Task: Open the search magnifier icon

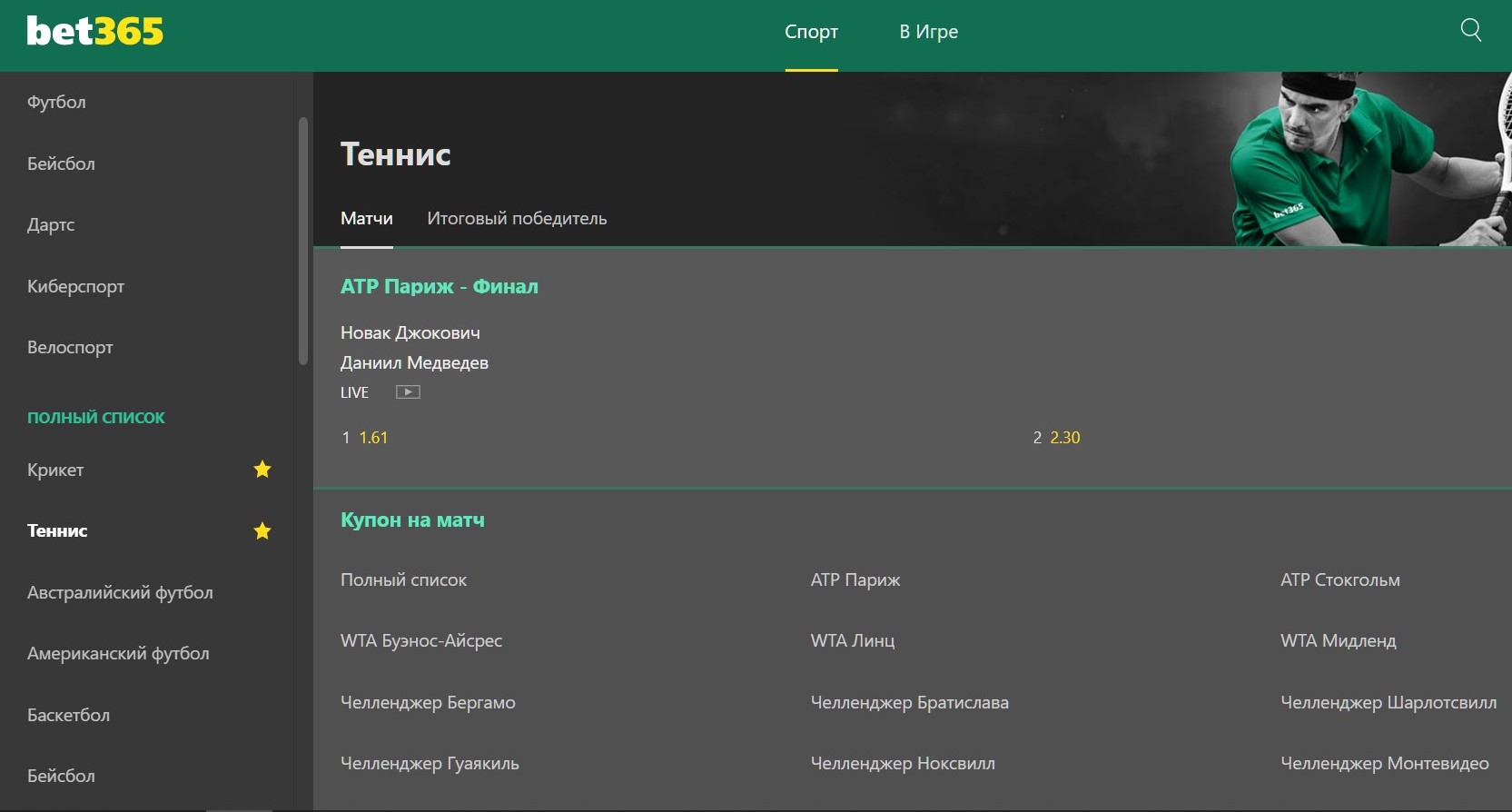Action: 1471,31
